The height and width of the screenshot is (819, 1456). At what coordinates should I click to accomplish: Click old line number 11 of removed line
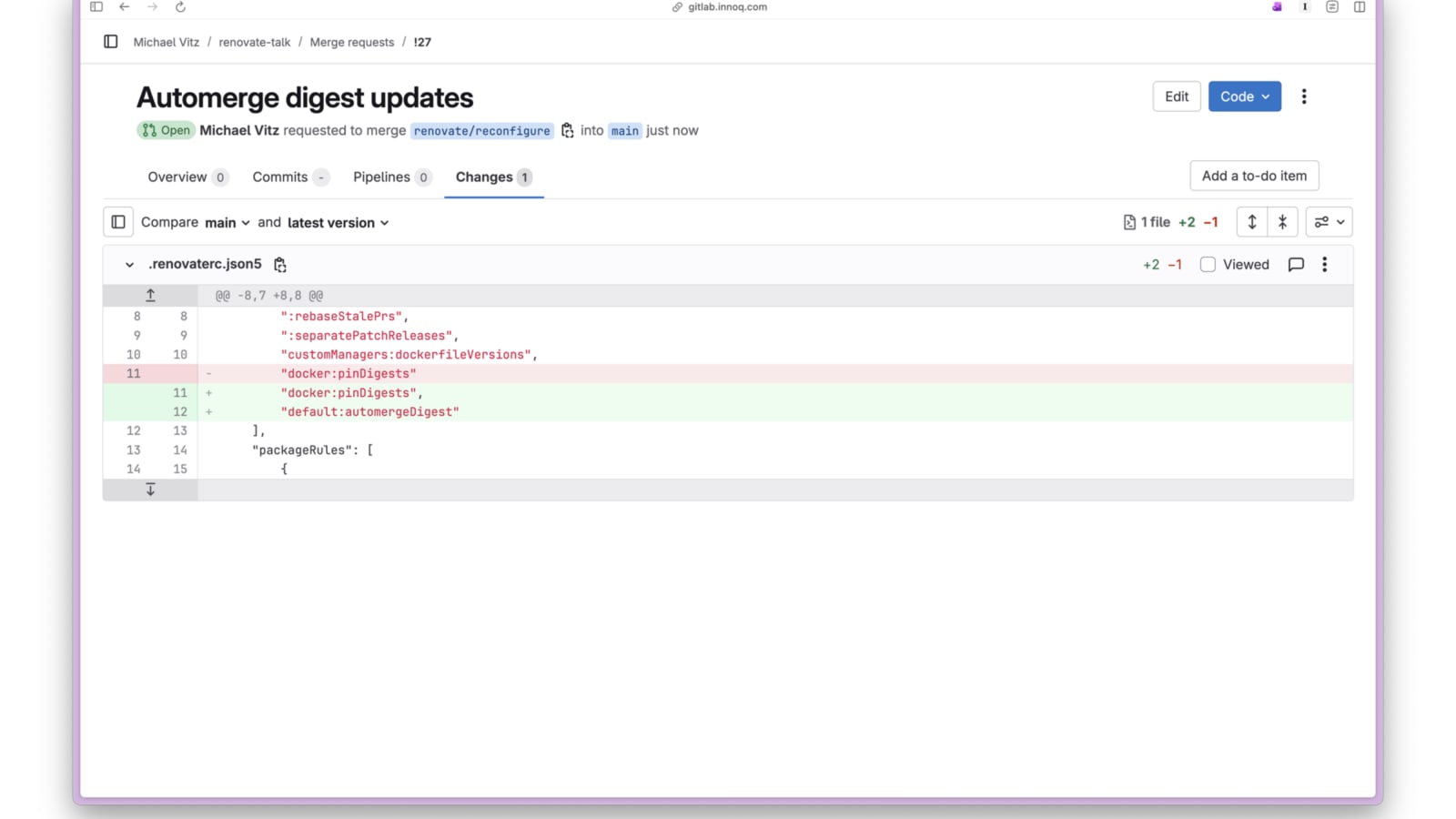tap(134, 374)
